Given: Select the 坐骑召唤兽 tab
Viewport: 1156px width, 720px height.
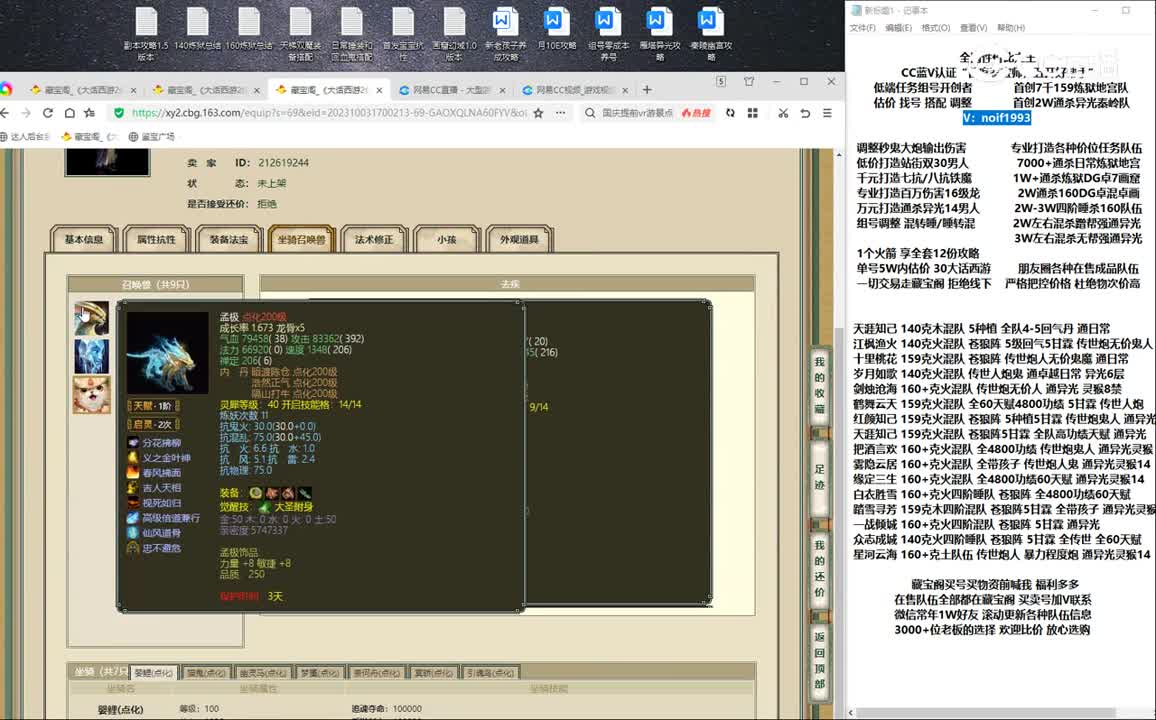Looking at the screenshot, I should click(302, 240).
